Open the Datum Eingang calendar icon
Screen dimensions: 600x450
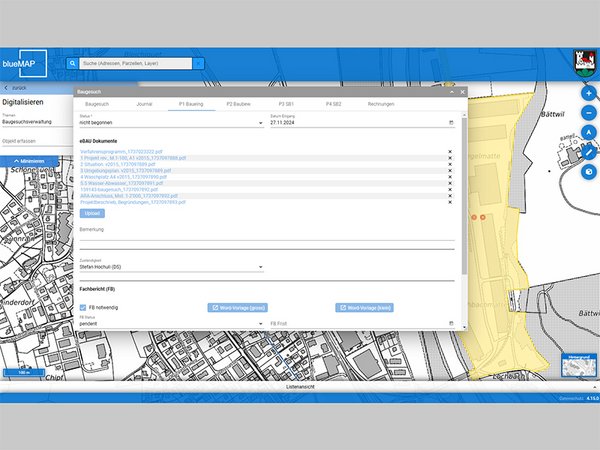451,122
